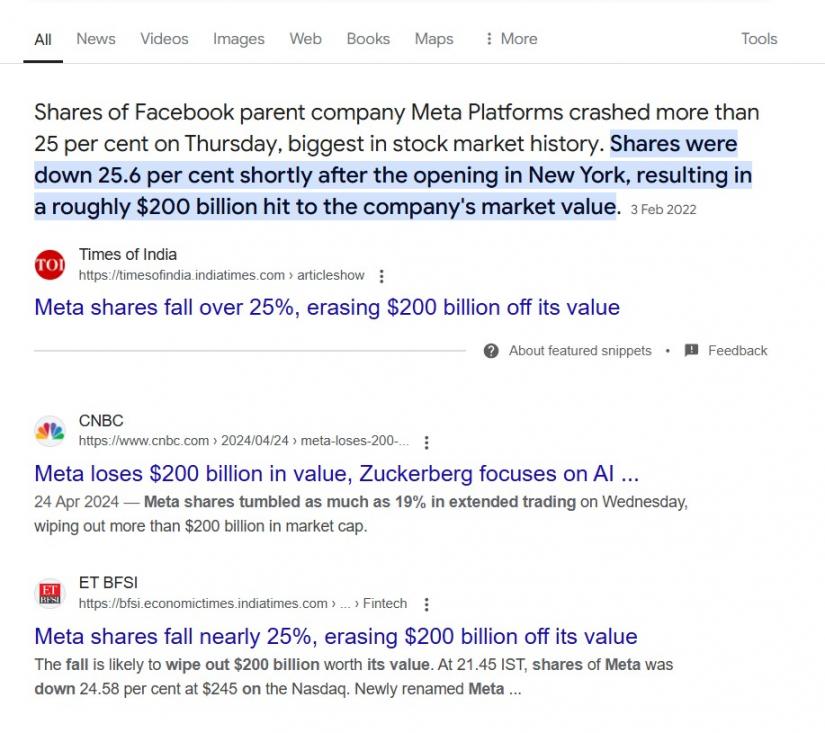Switch to the News tab
The image size is (825, 733).
pyautogui.click(x=96, y=39)
